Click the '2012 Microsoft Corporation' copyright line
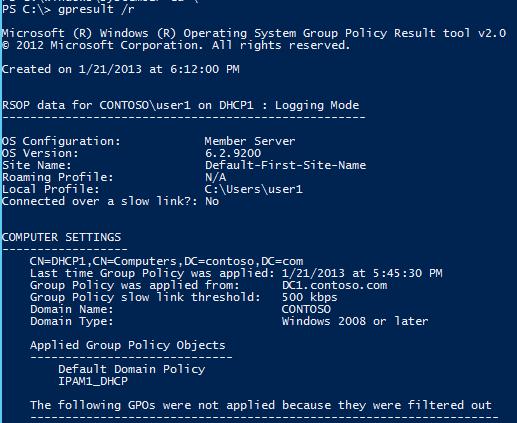 tap(176, 45)
